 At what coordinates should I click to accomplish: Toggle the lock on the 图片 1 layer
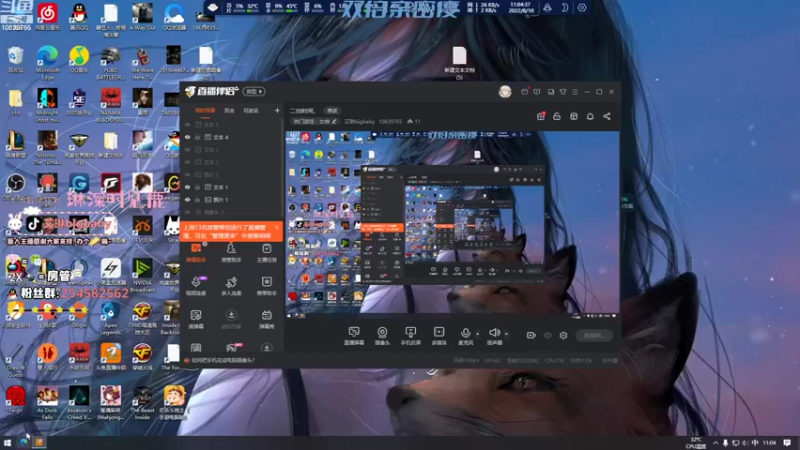click(197, 199)
